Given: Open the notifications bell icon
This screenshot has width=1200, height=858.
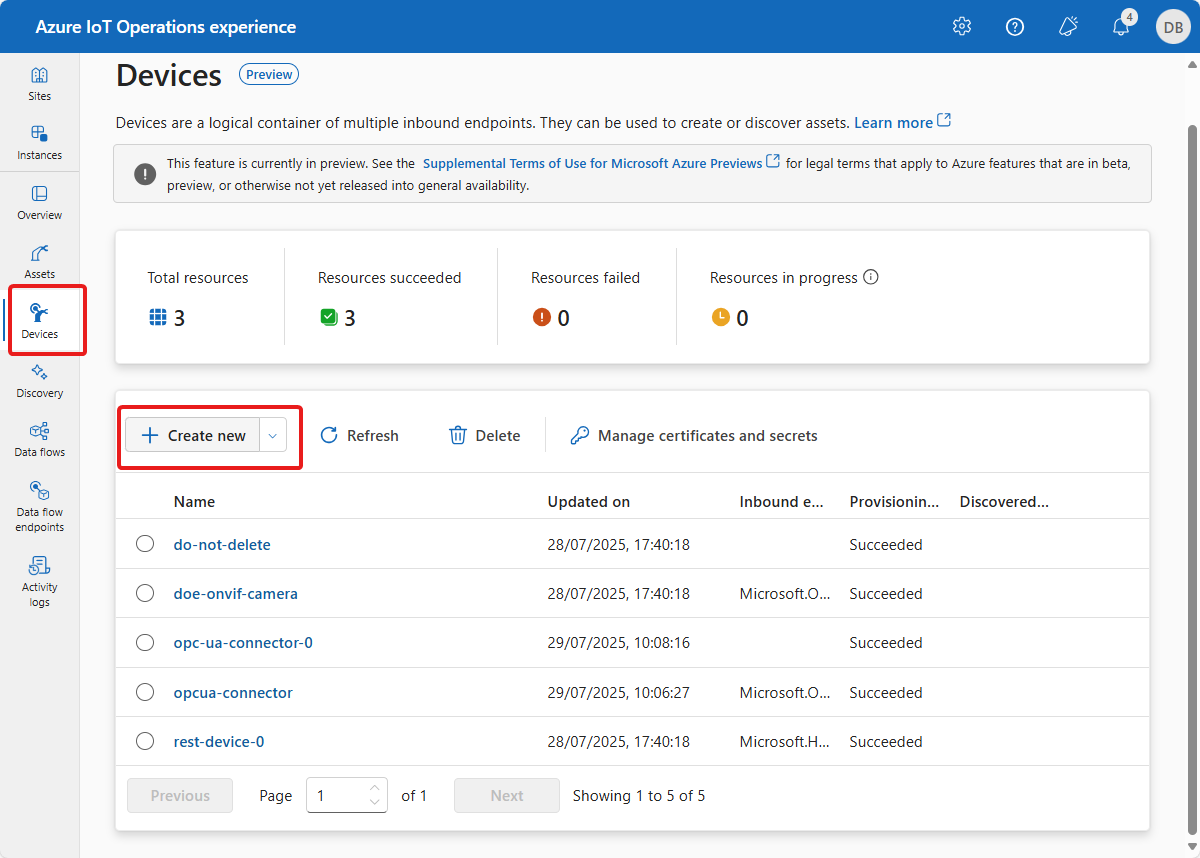Looking at the screenshot, I should (x=1121, y=27).
